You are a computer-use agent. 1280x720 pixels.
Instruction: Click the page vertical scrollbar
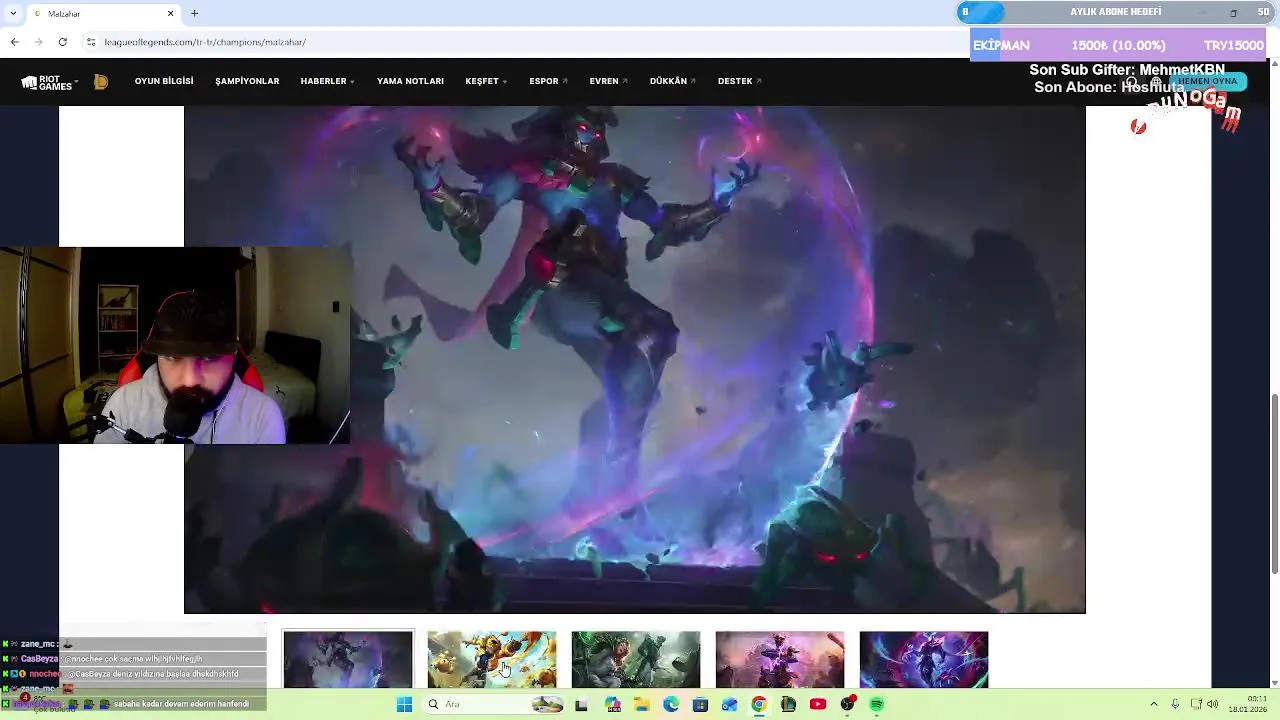click(x=1274, y=485)
